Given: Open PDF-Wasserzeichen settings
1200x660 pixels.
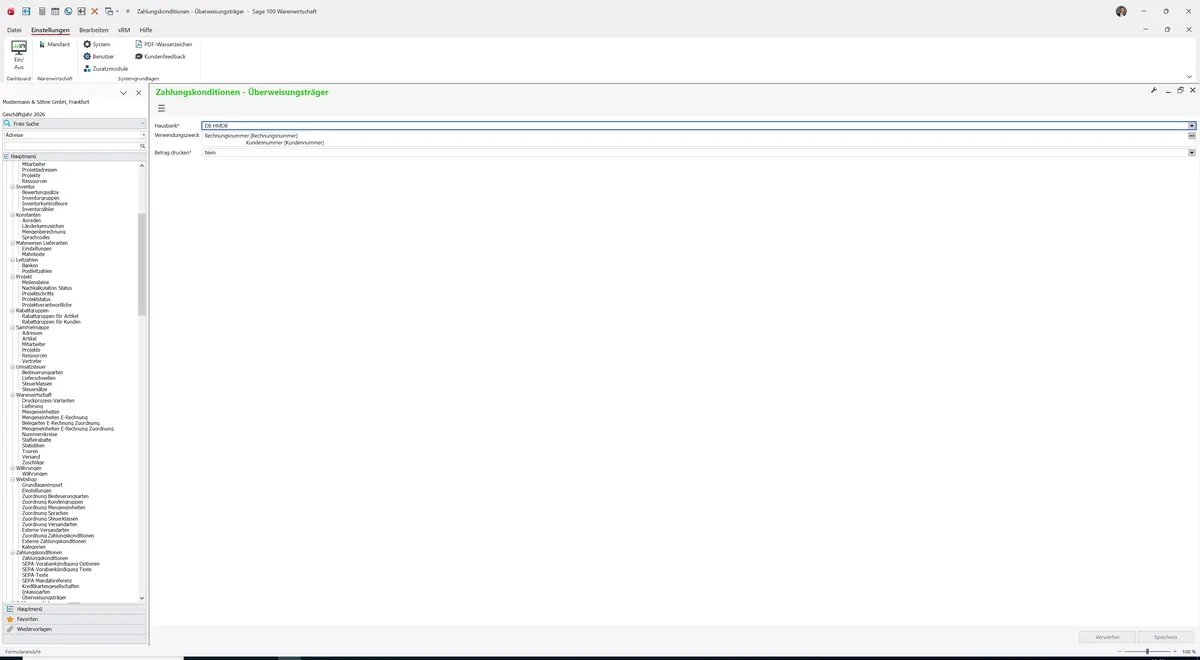Looking at the screenshot, I should pos(164,44).
